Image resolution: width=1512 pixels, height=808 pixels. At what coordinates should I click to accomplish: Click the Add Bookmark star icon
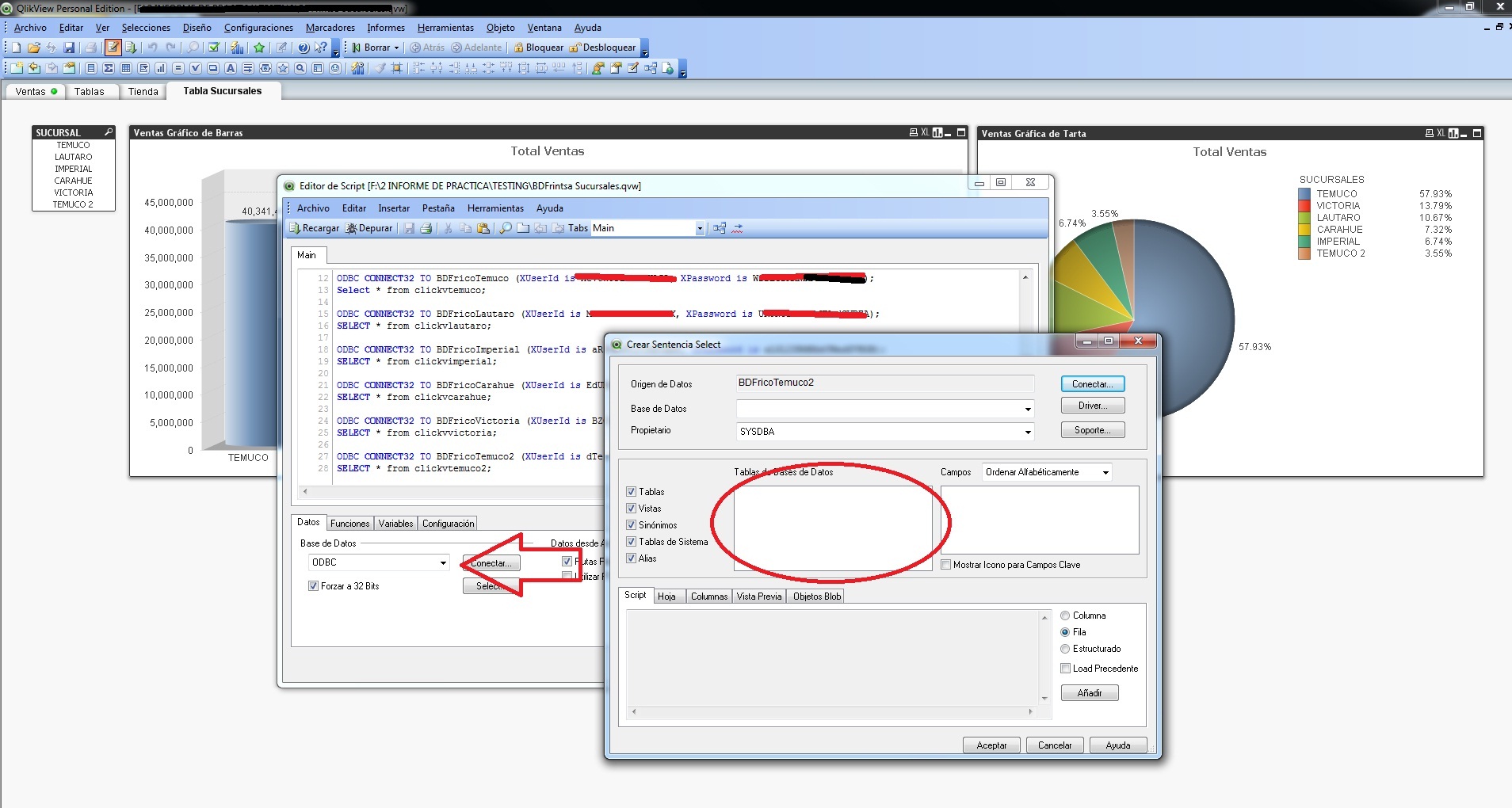coord(259,48)
